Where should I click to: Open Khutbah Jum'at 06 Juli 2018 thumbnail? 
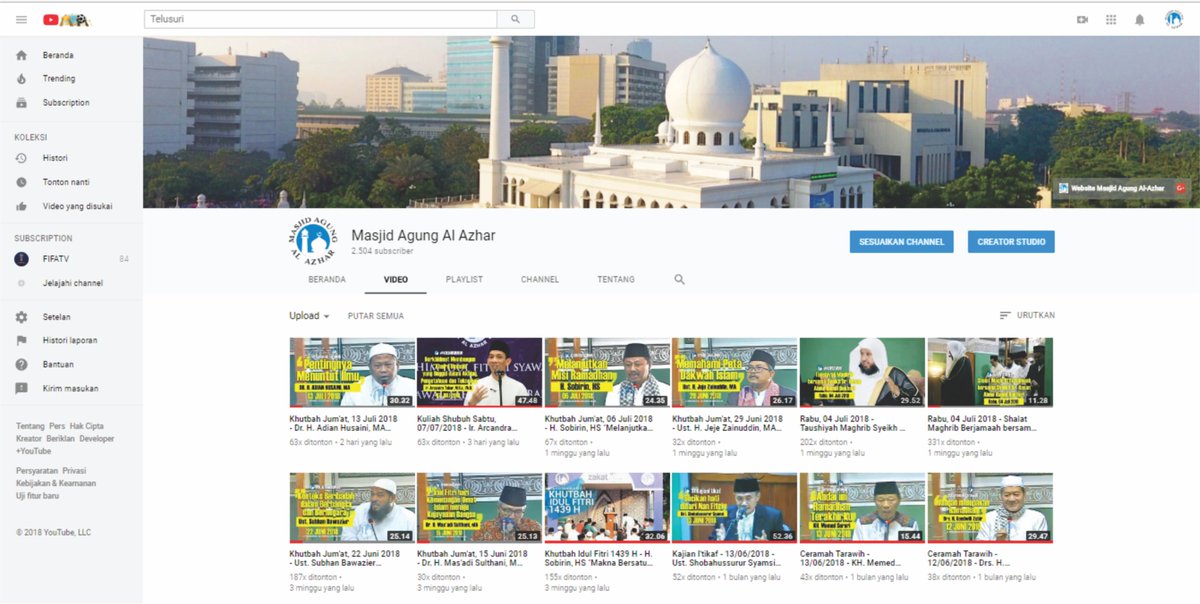(x=607, y=372)
